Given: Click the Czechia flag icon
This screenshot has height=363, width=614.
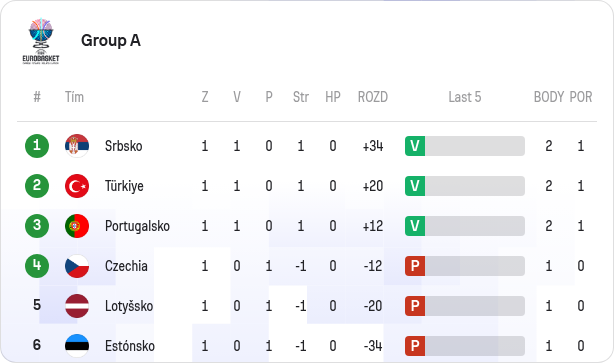Looking at the screenshot, I should [x=77, y=266].
